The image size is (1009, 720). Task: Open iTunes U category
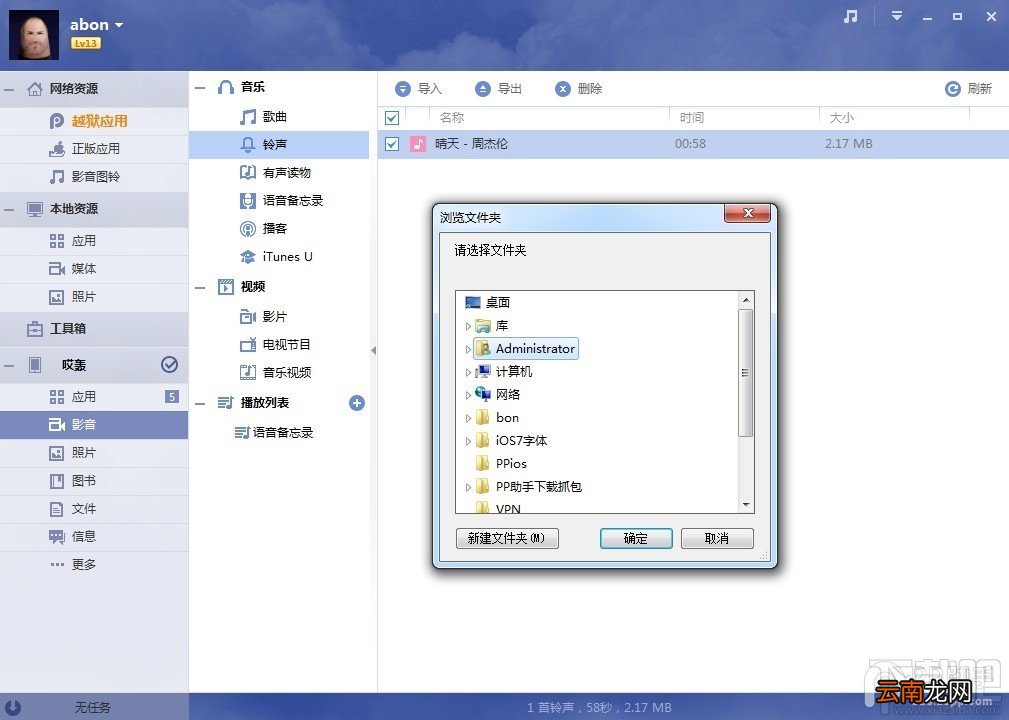279,257
